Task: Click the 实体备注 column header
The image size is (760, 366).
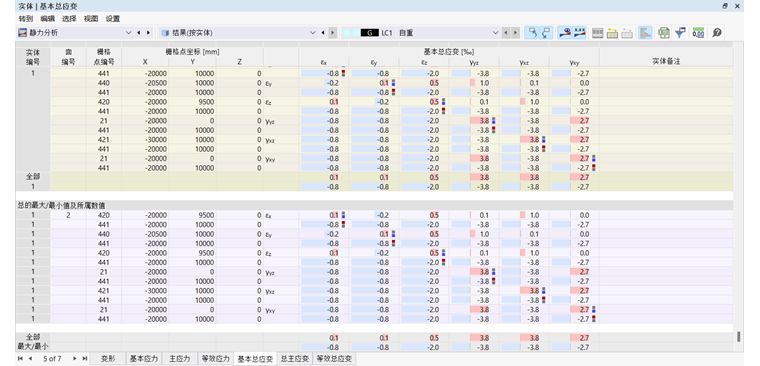Action: point(666,62)
